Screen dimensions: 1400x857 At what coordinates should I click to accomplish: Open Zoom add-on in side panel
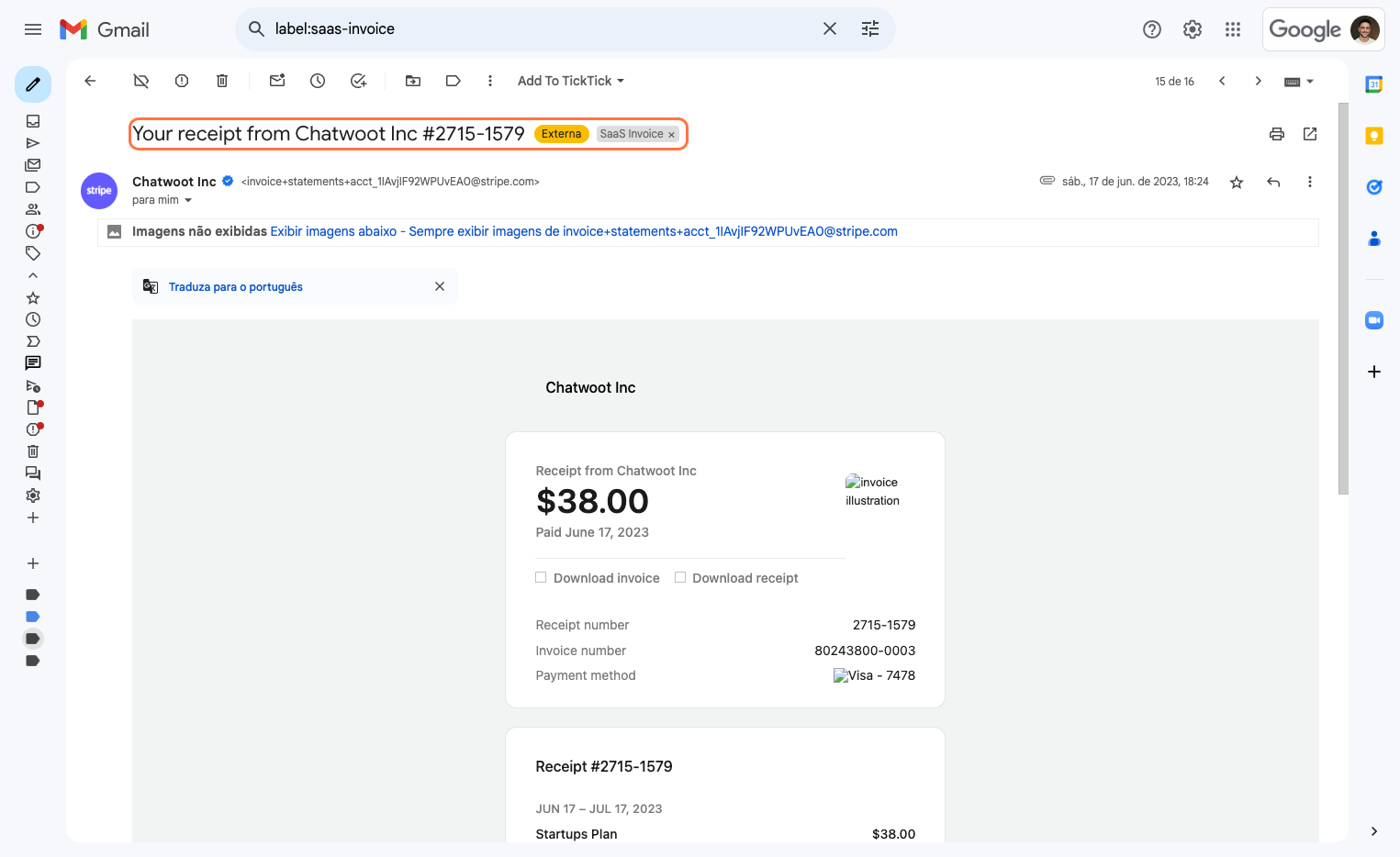click(1374, 320)
